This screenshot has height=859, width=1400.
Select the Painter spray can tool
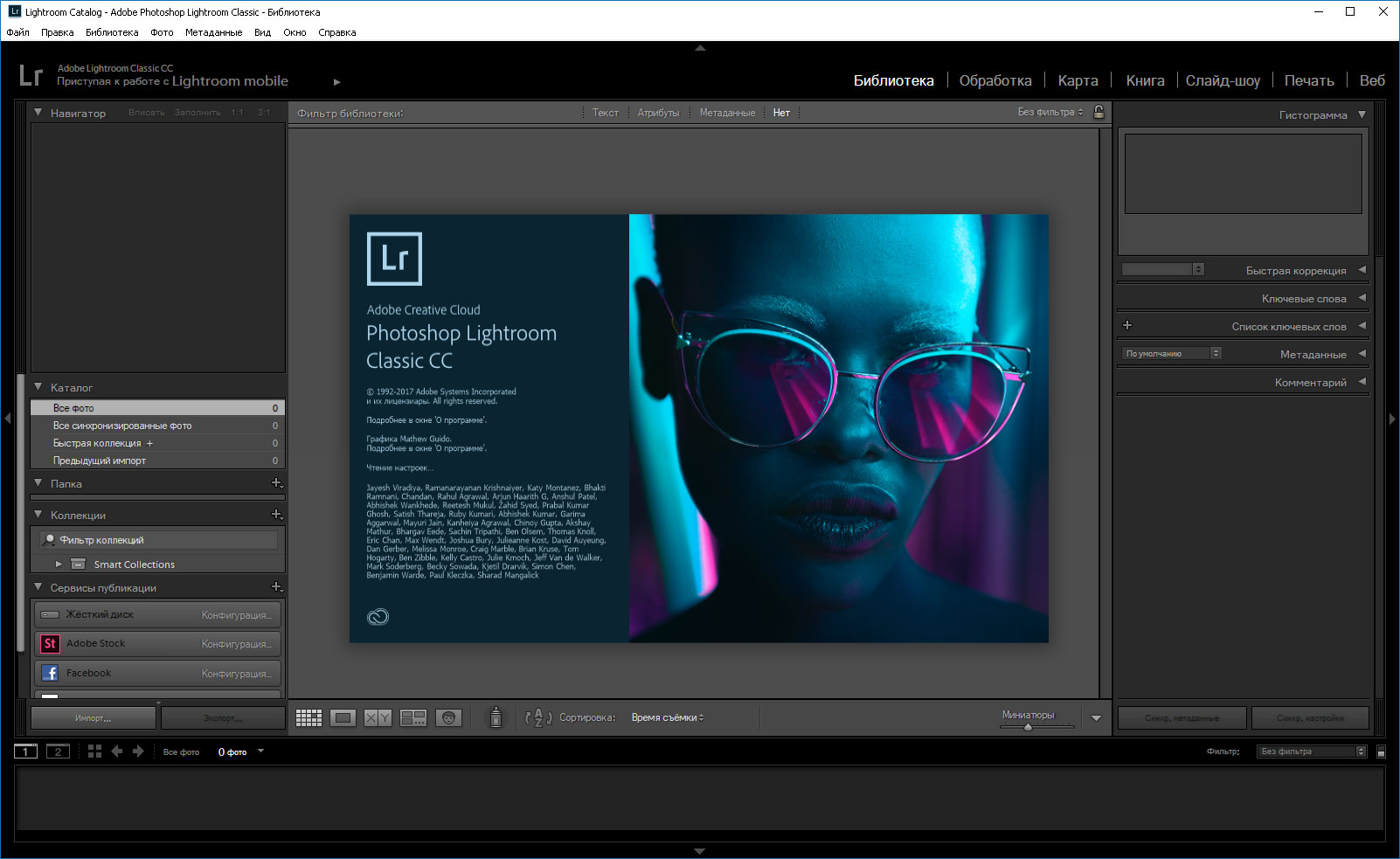coord(496,717)
